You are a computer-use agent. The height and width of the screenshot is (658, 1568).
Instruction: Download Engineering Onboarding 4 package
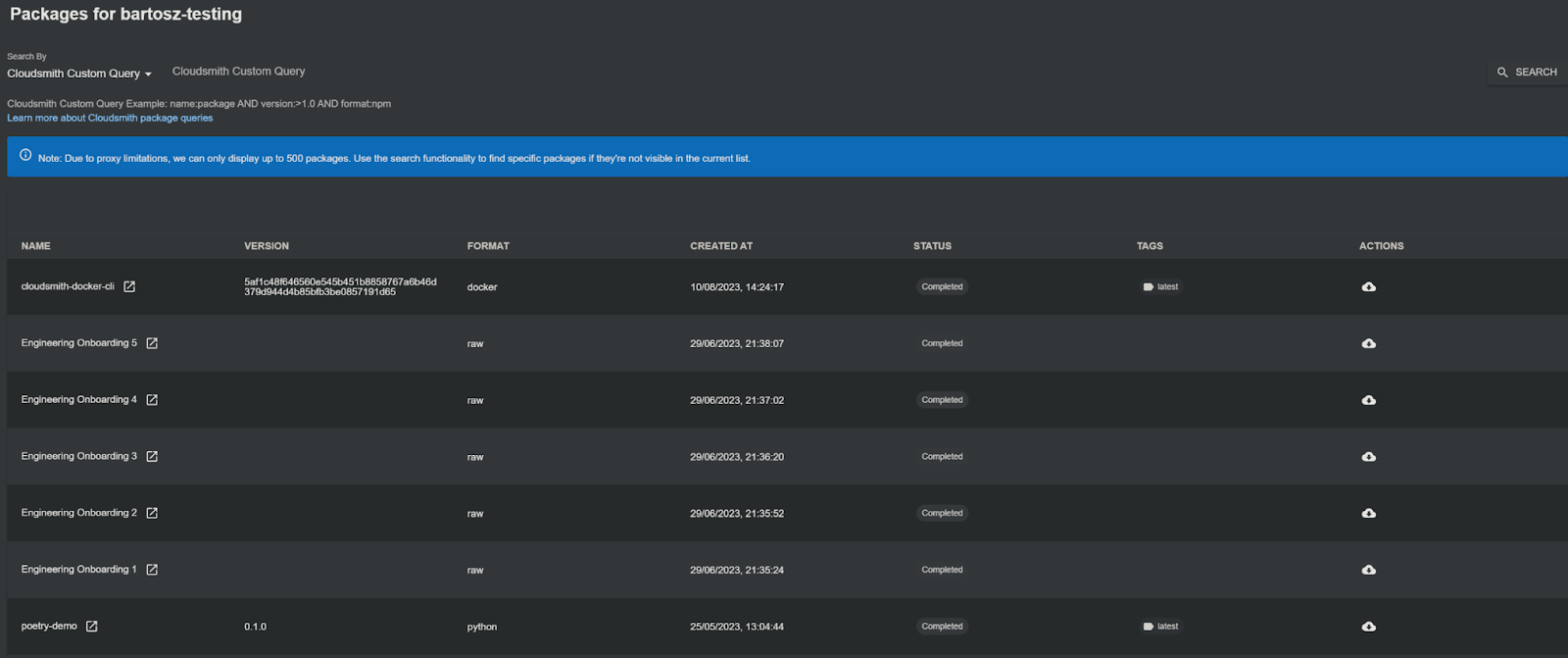point(1369,400)
